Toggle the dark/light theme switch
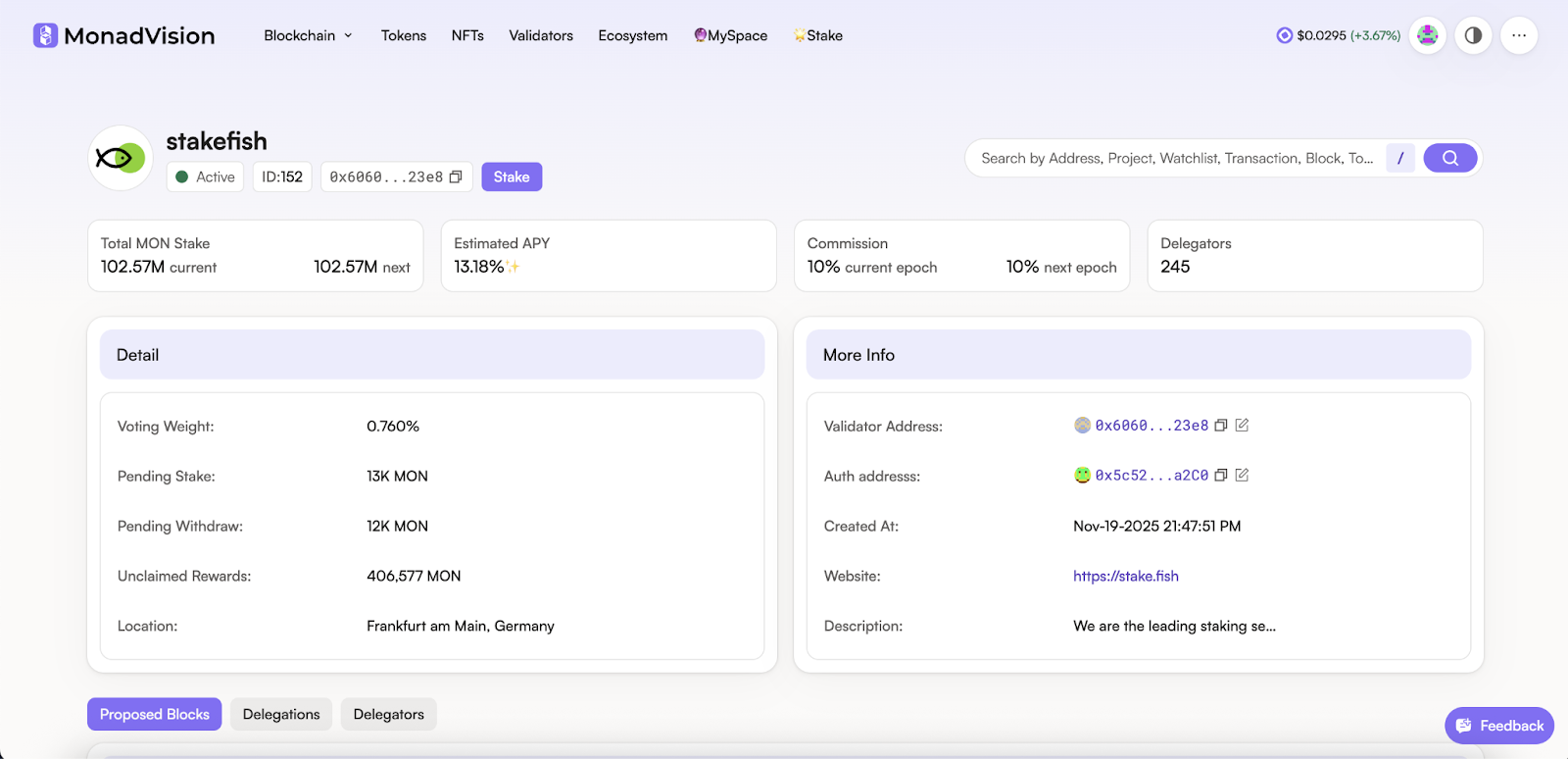Screen dimensions: 1568x759 1473,36
